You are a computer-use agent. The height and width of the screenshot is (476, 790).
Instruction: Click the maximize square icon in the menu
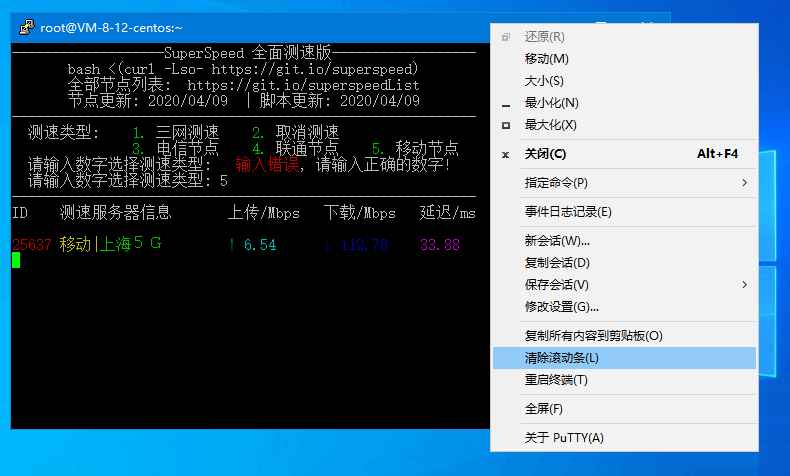click(505, 125)
